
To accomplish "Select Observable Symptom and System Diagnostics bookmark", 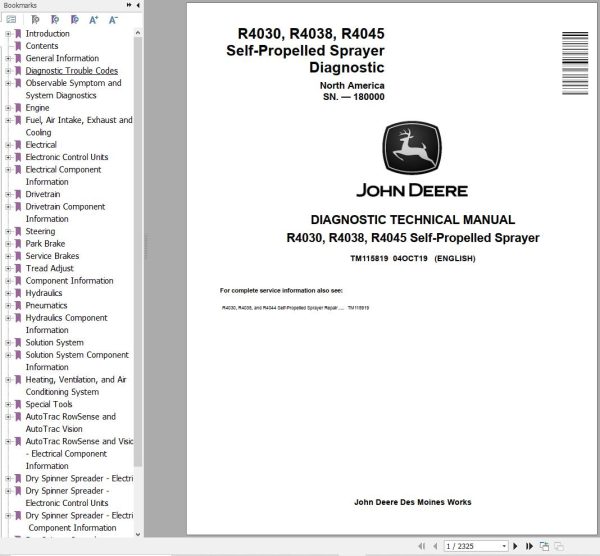I will [73, 89].
